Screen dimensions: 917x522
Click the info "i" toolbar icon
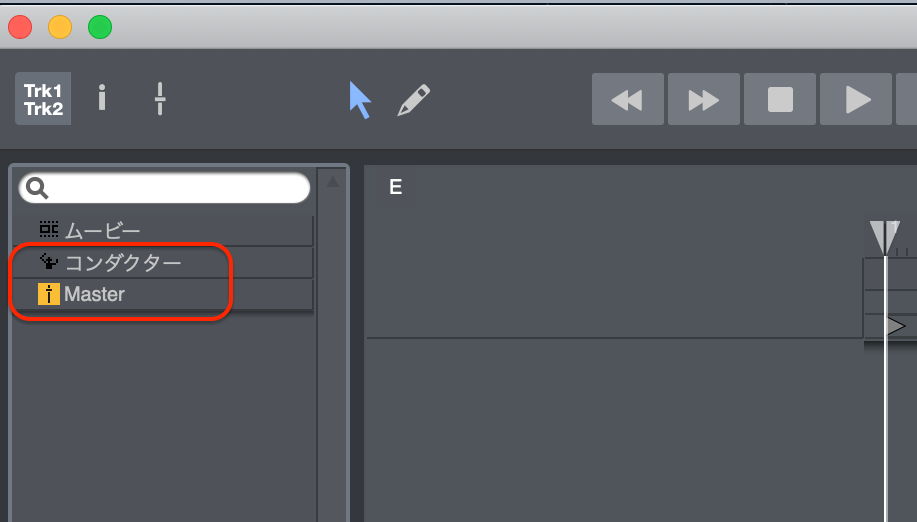pos(102,98)
